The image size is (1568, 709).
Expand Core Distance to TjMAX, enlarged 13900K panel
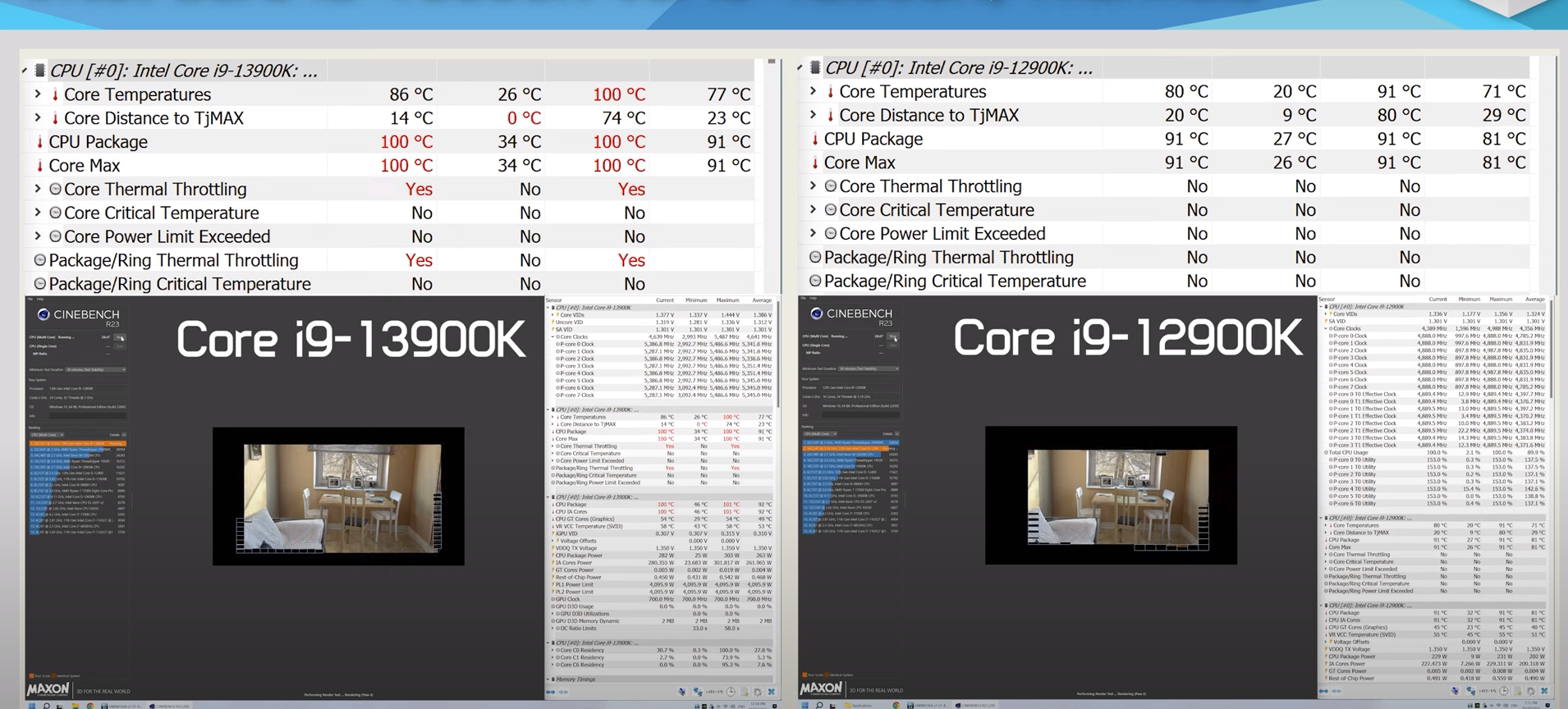(38, 118)
